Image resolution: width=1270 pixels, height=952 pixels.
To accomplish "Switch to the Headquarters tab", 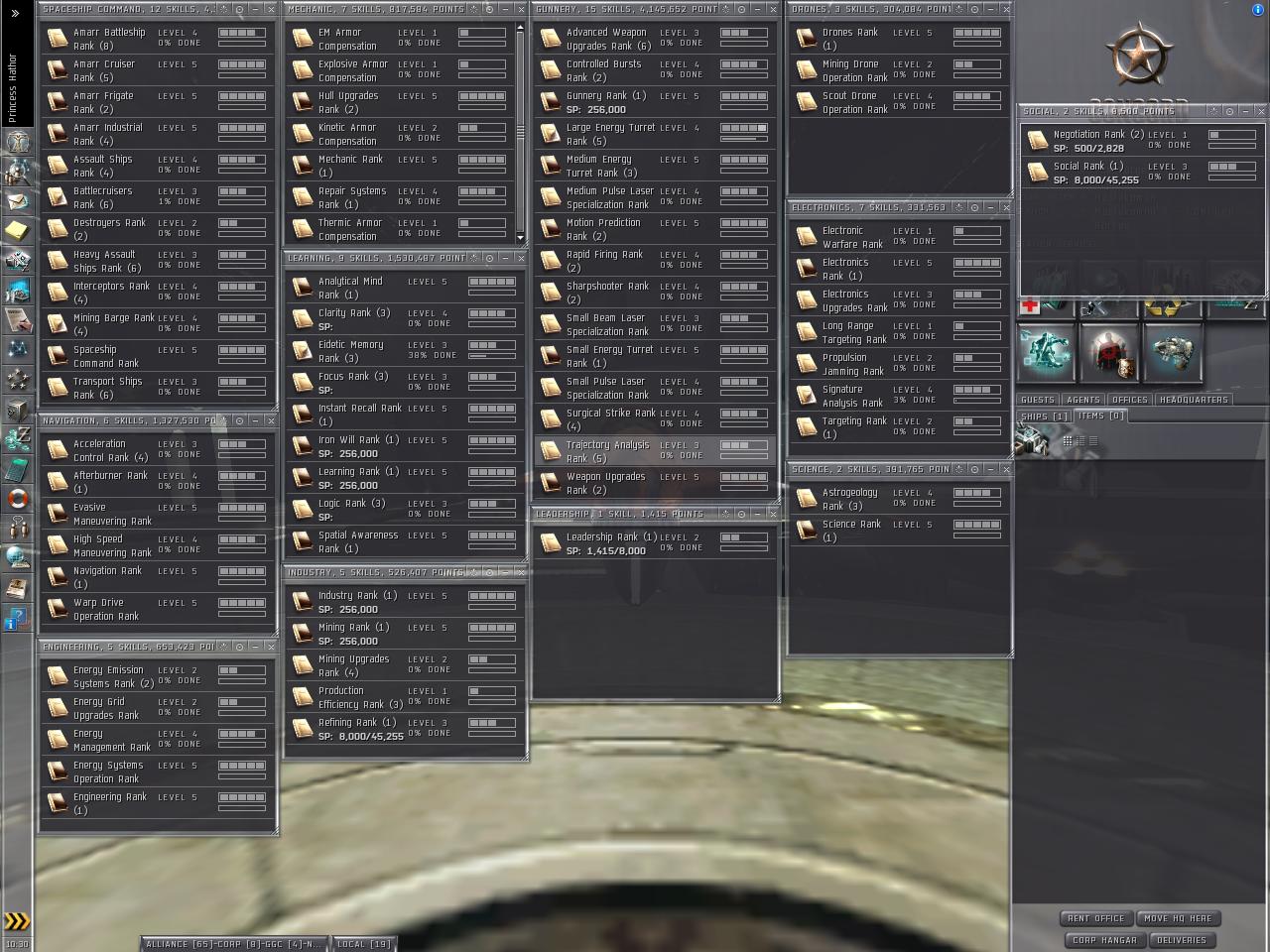I will (1194, 400).
